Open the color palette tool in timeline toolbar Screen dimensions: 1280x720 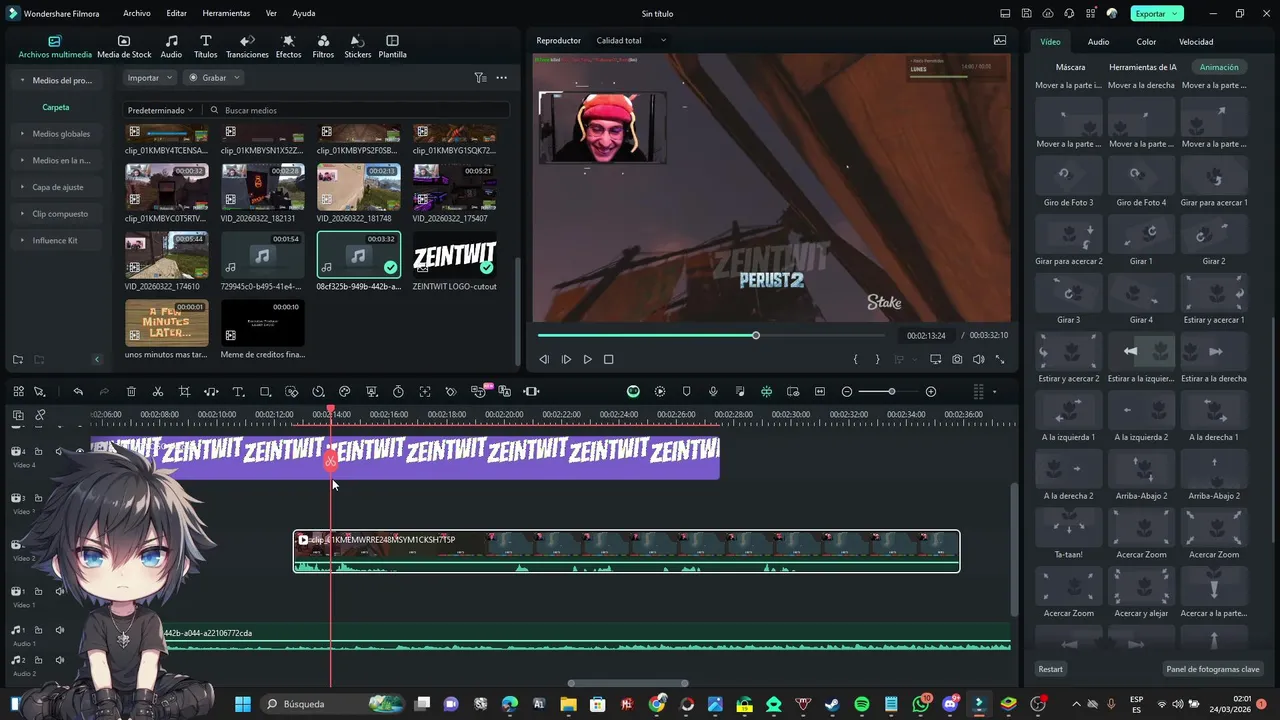pyautogui.click(x=345, y=392)
